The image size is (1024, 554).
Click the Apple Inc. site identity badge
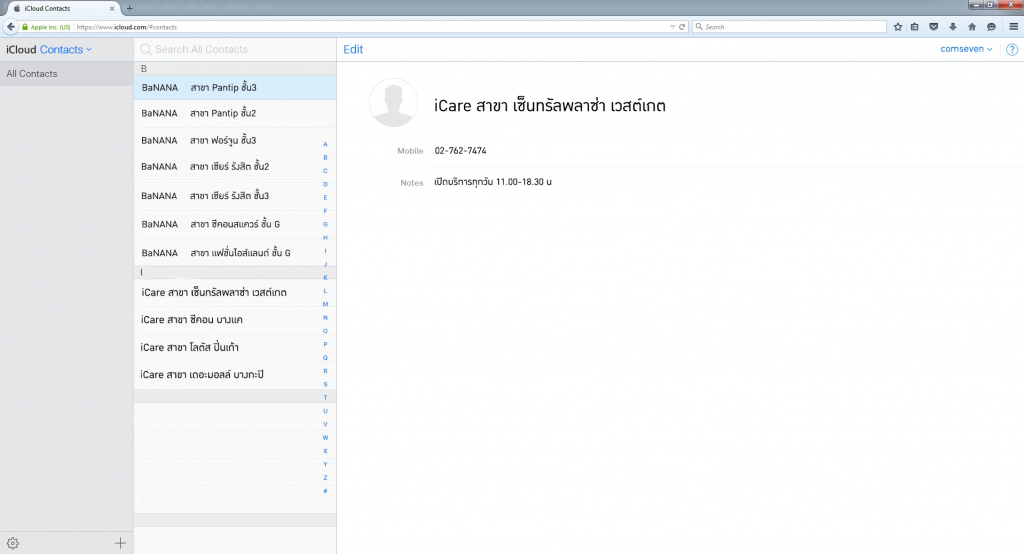click(46, 27)
